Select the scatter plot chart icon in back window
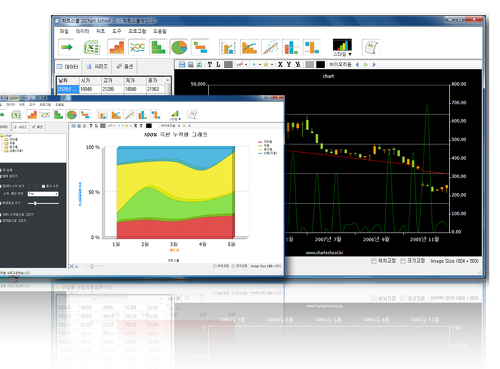 point(270,47)
